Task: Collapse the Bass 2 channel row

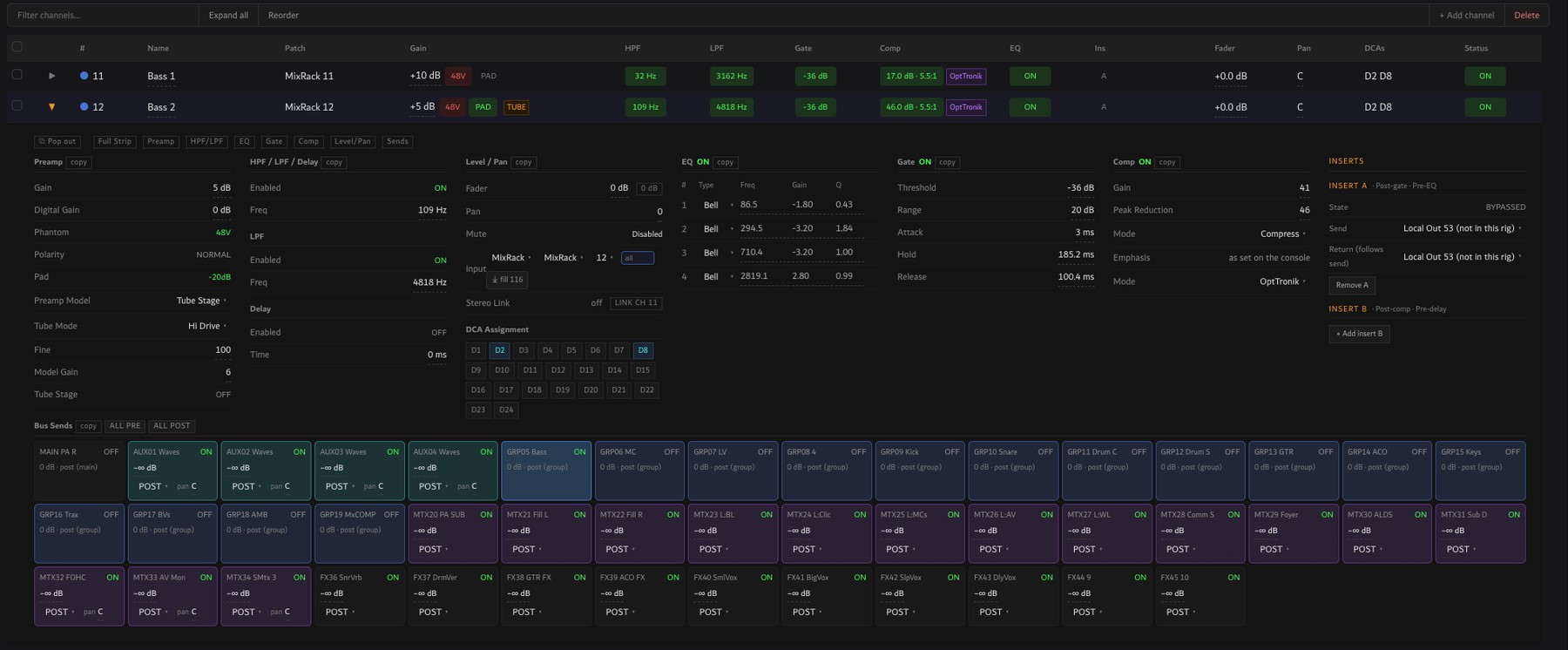Action: point(52,106)
